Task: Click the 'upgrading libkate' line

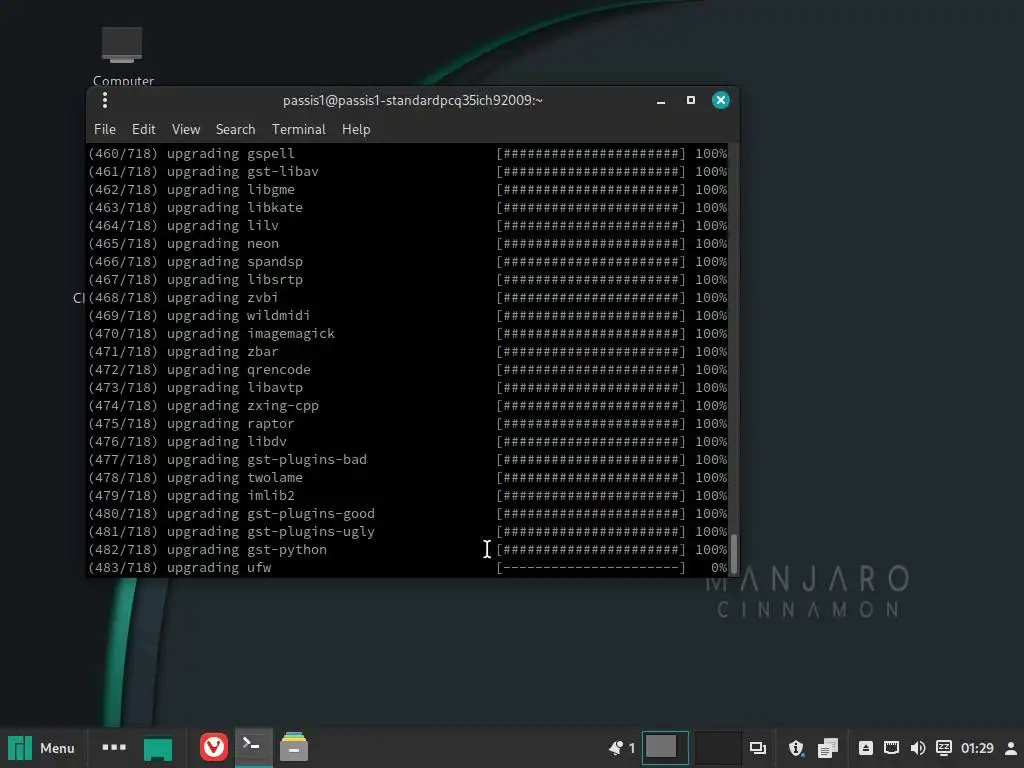Action: point(408,208)
